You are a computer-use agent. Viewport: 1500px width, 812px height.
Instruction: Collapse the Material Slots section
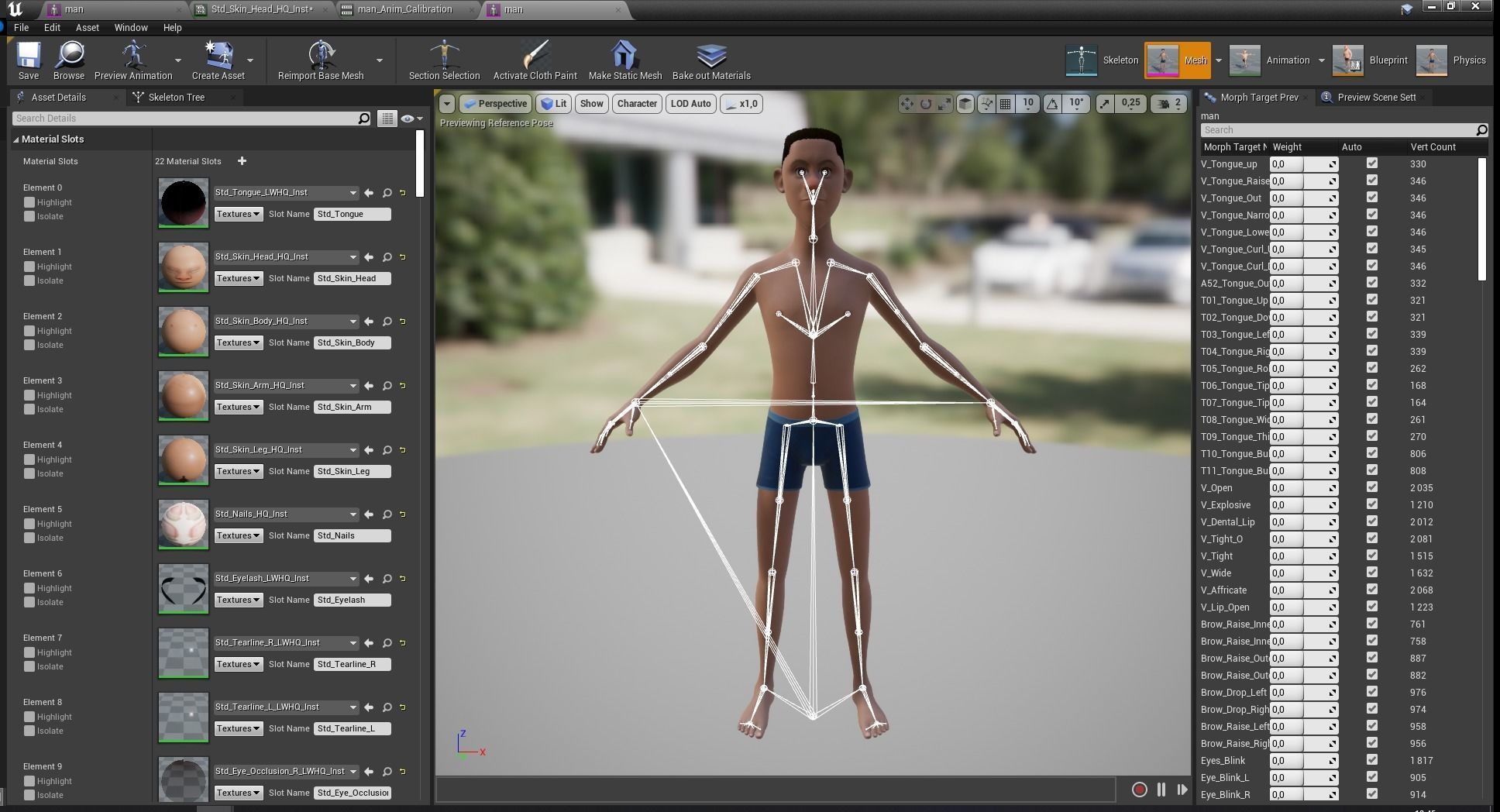15,139
